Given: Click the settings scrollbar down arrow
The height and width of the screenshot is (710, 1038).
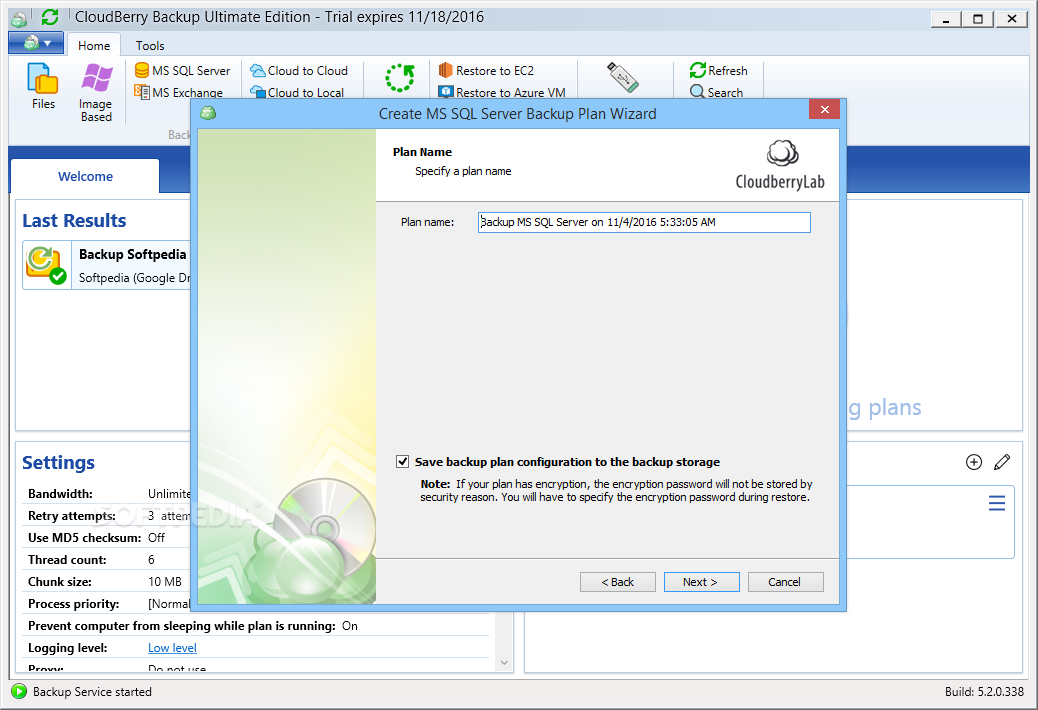Looking at the screenshot, I should 504,662.
